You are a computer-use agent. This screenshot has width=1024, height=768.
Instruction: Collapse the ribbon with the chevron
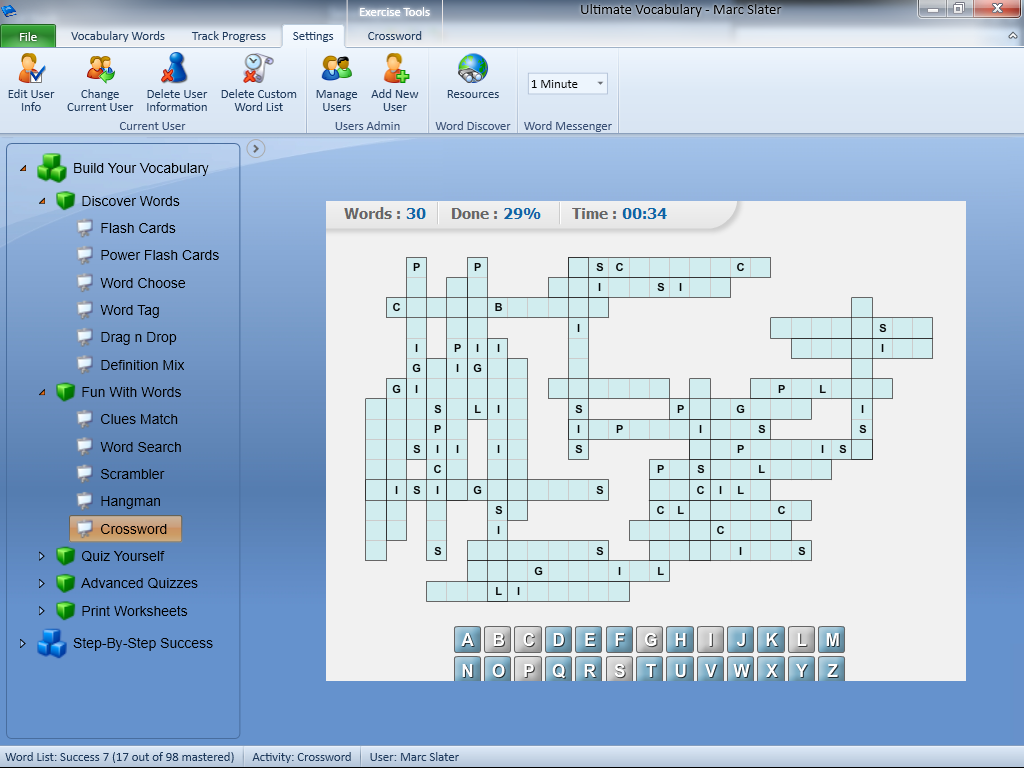click(x=1012, y=36)
